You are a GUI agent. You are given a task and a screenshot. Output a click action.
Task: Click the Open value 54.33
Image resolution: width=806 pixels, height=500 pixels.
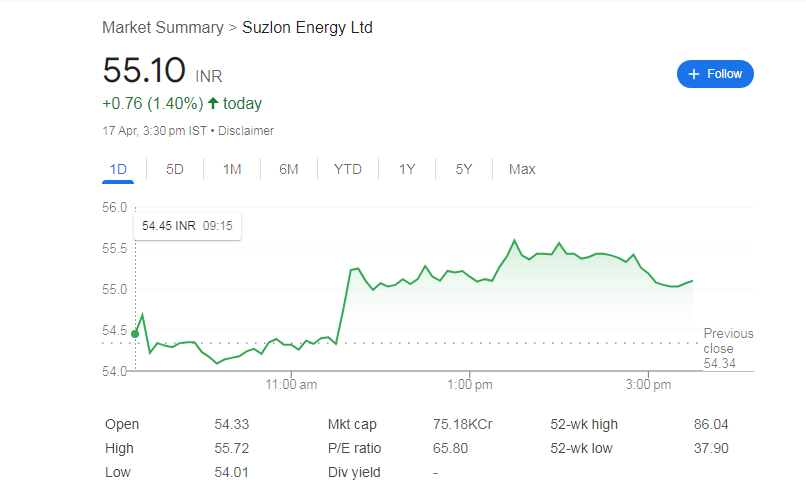click(x=232, y=424)
